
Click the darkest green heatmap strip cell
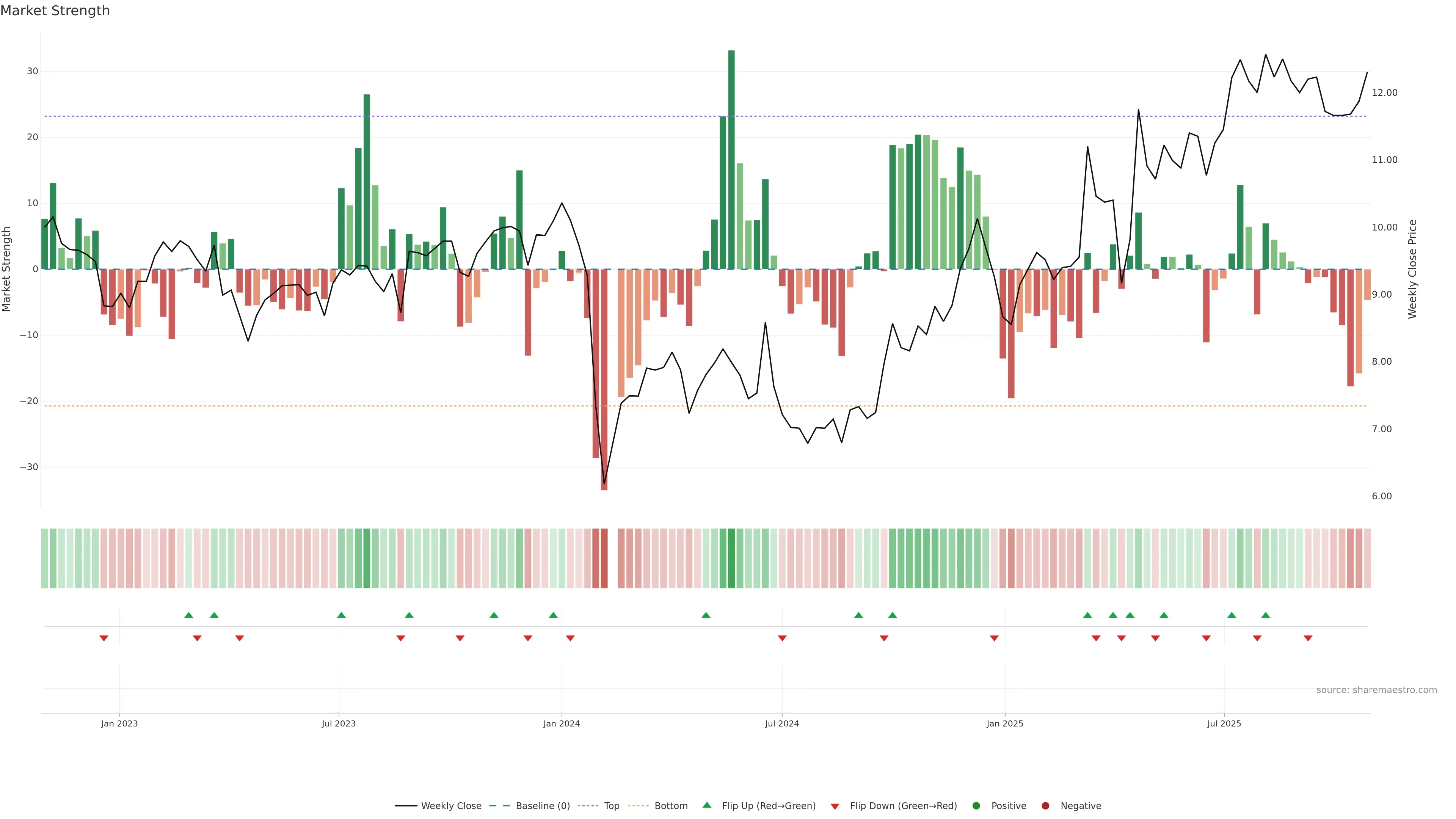click(731, 558)
